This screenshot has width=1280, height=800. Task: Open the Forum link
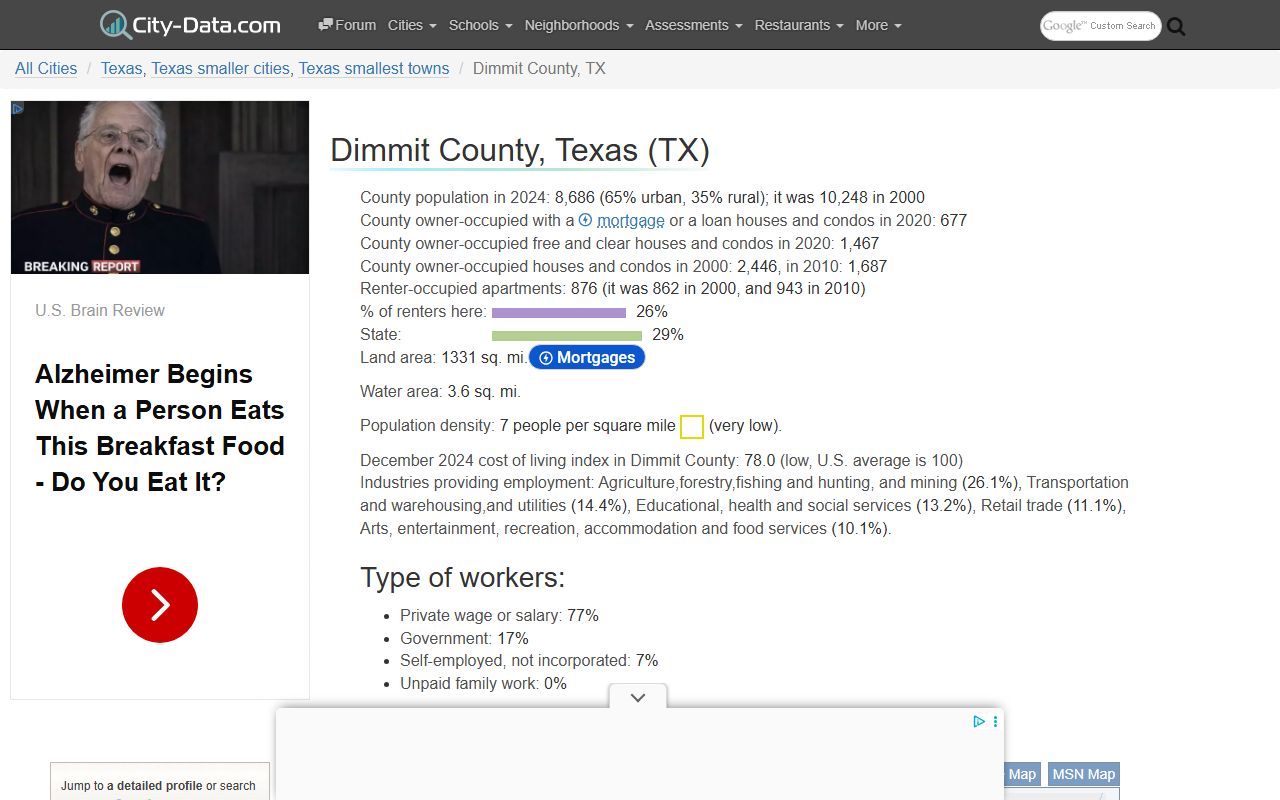[347, 25]
